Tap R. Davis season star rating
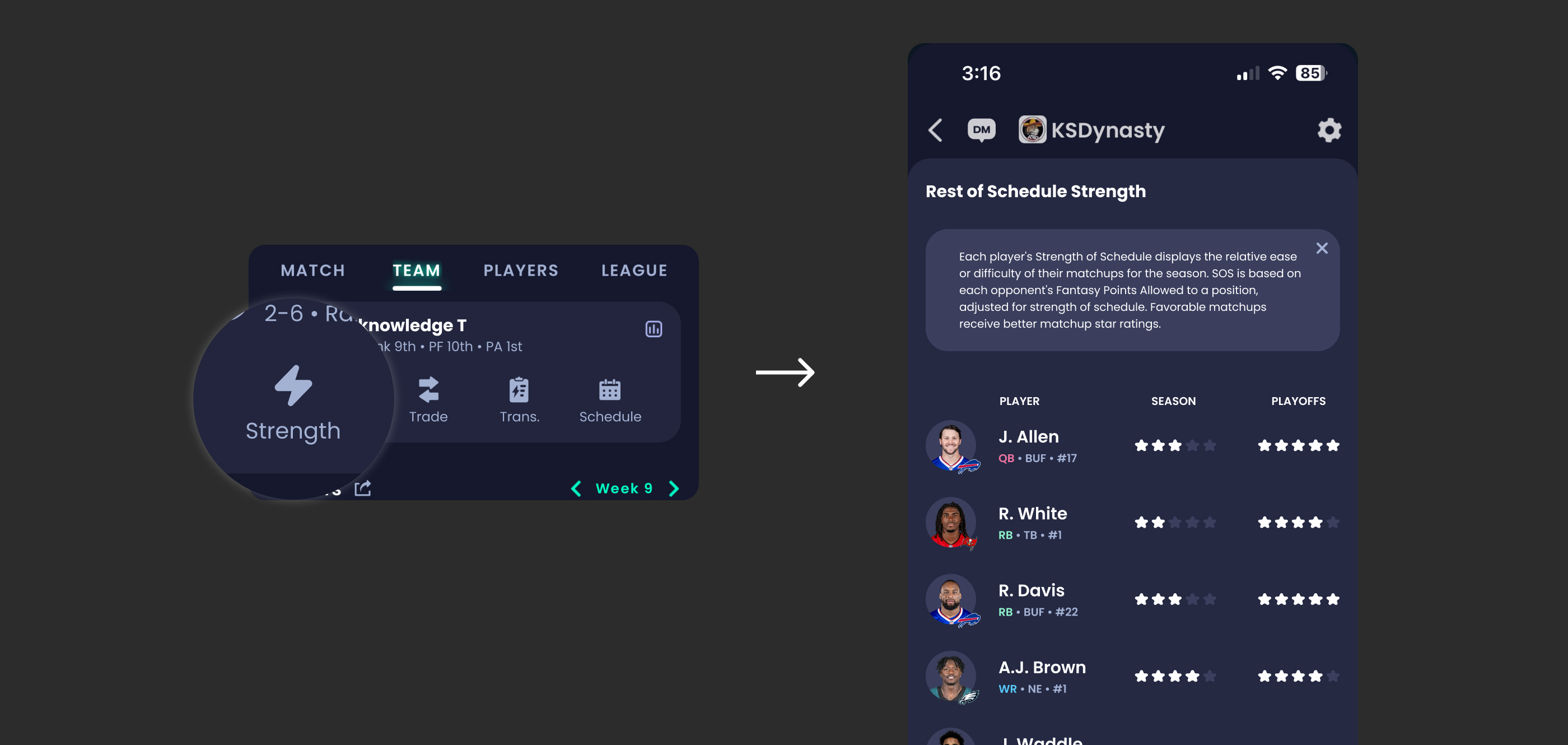Screen dimensions: 1568x745 point(1175,599)
